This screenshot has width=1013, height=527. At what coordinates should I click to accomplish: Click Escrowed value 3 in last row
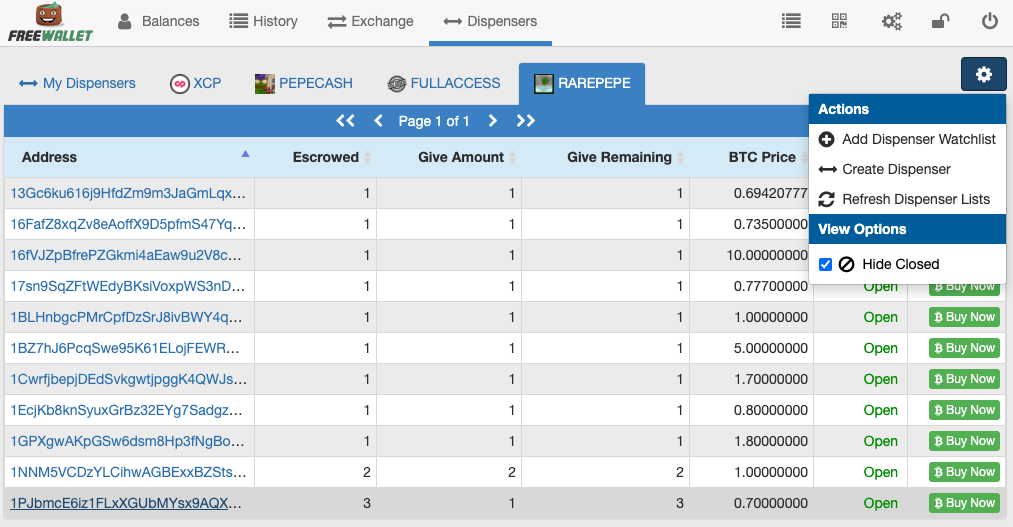point(367,503)
